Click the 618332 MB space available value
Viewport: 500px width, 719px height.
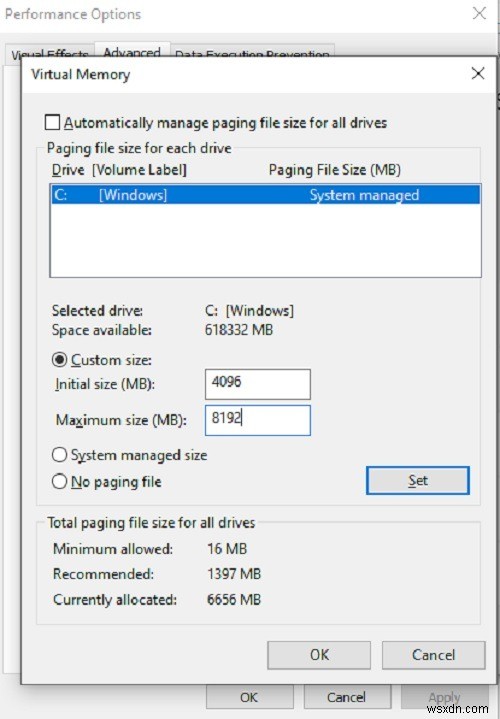239,330
